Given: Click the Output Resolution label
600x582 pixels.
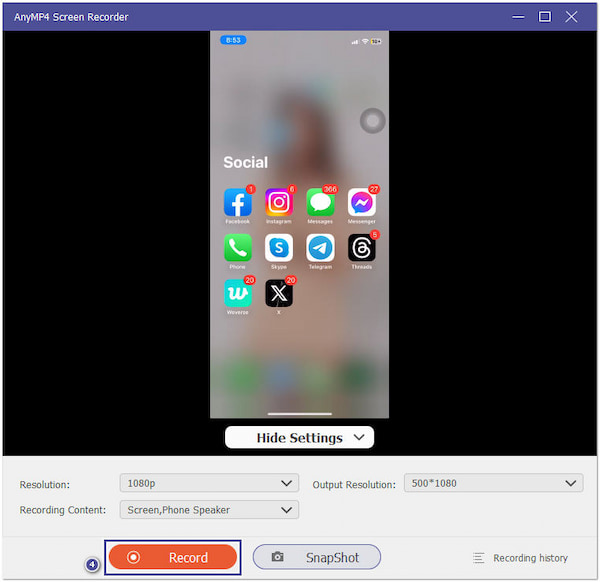Looking at the screenshot, I should [354, 484].
